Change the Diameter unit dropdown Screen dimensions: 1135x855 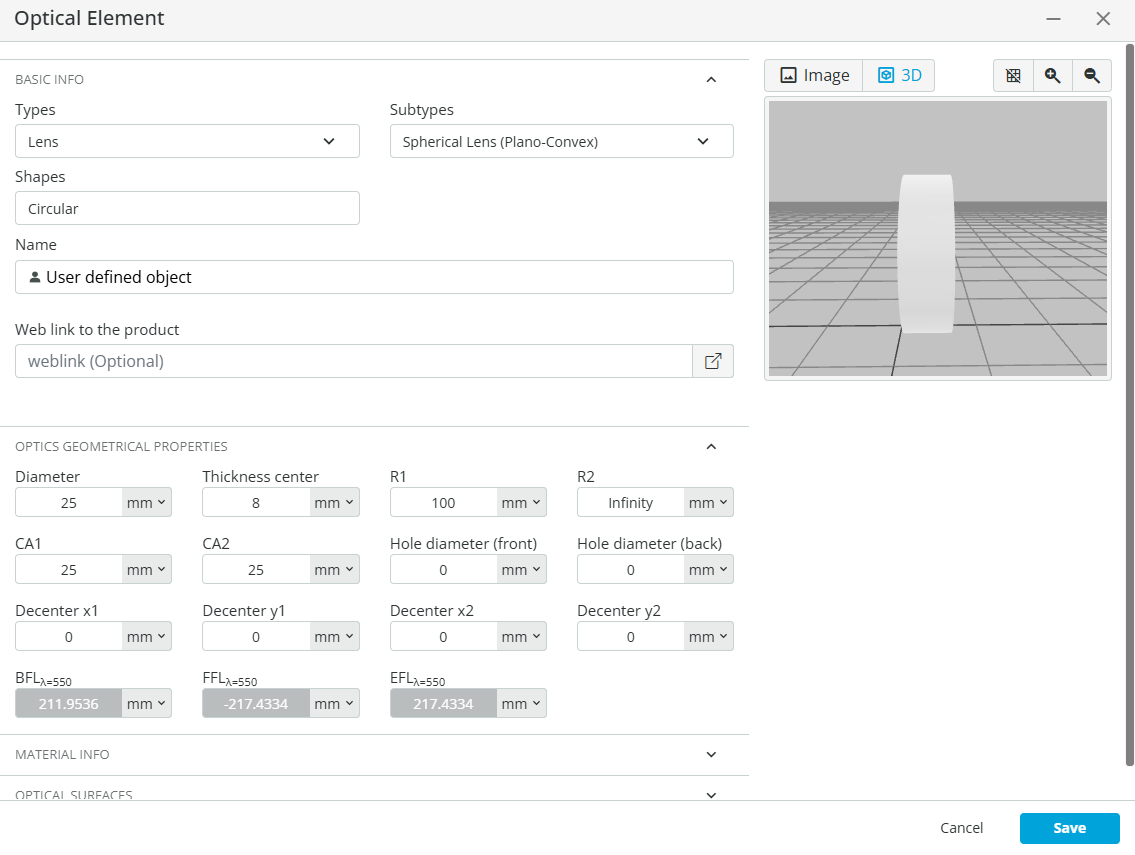[147, 502]
